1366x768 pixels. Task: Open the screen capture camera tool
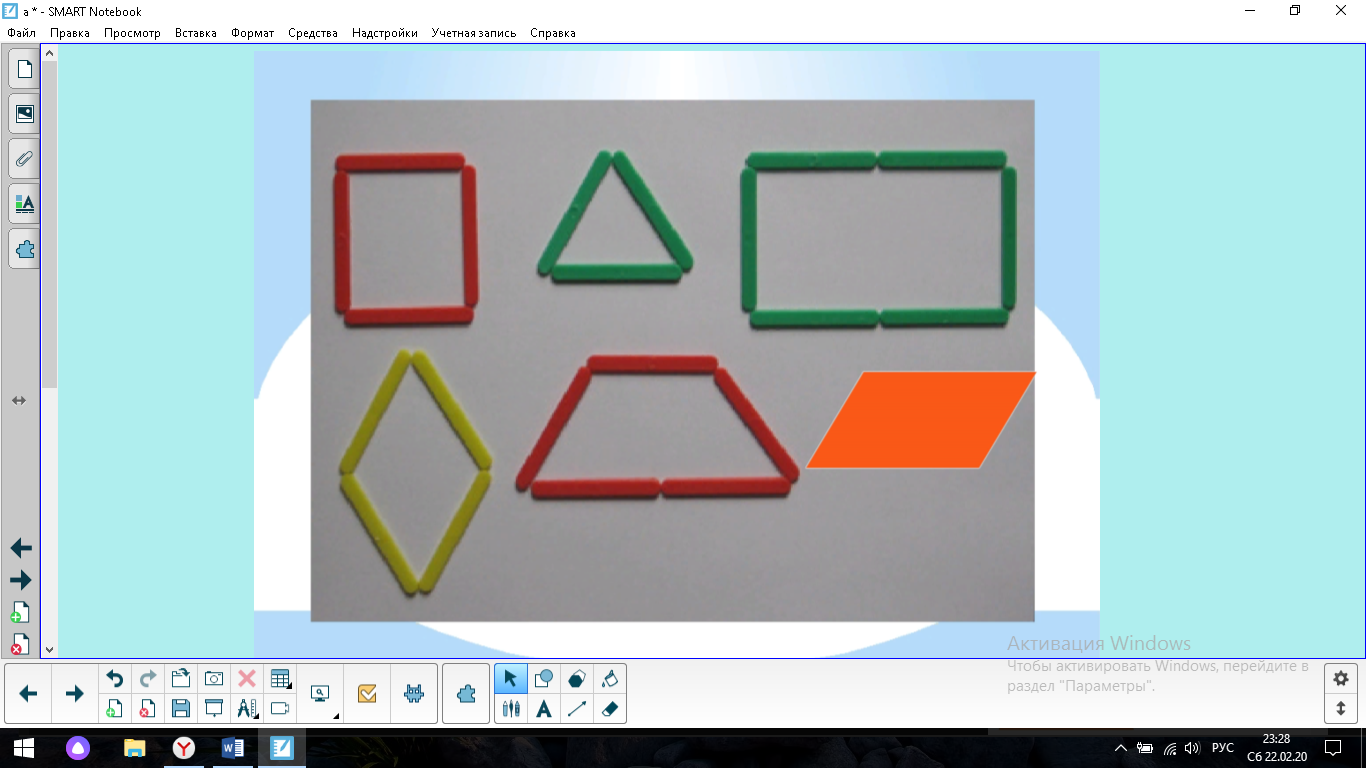tap(214, 679)
